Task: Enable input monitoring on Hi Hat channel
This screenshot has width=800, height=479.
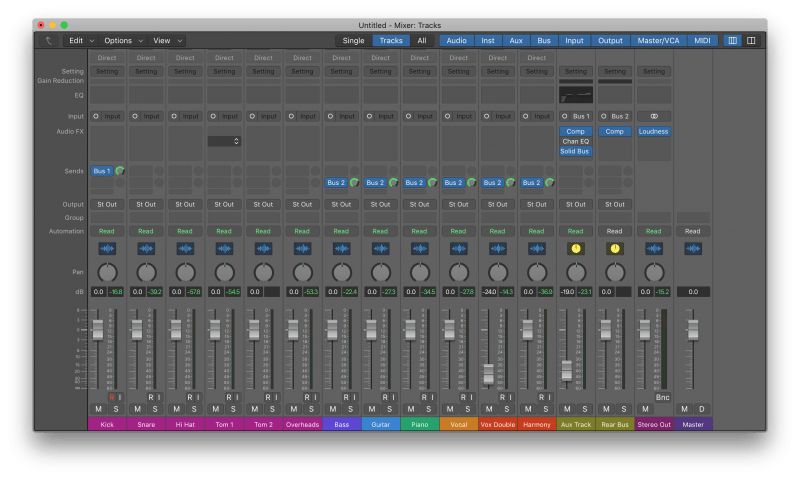Action: [198, 397]
